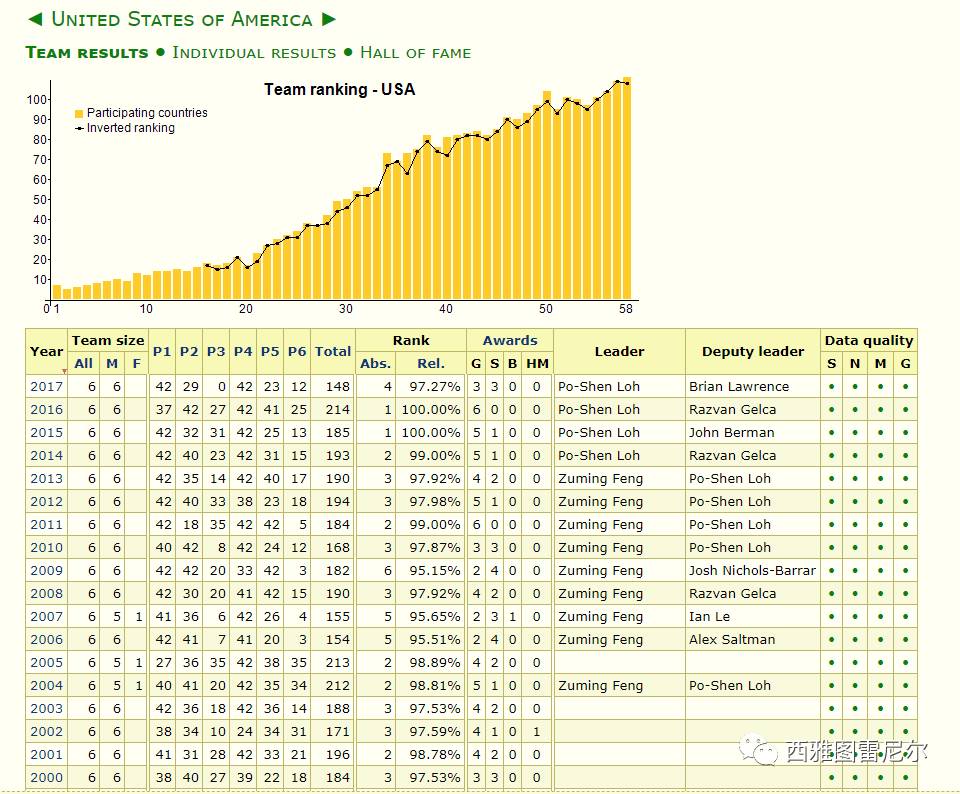
Task: Click the yellow Participating countries legend swatch
Action: pos(79,113)
